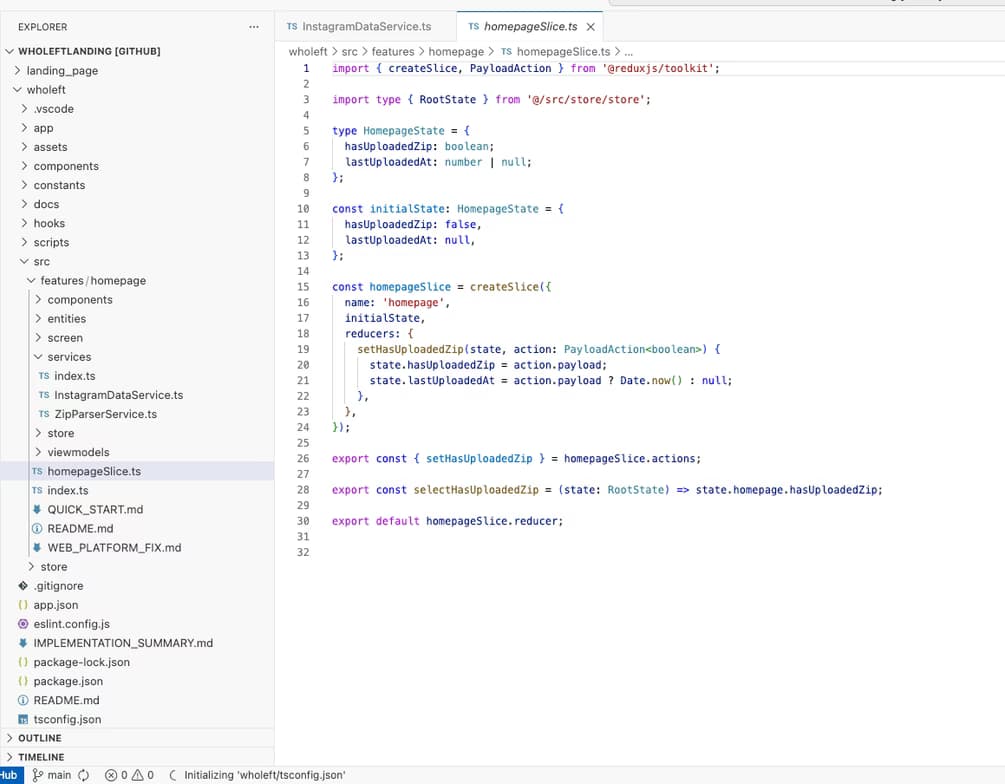Screen dimensions: 1005x784
Task: Open package-lock.json file
Action: coord(81,662)
